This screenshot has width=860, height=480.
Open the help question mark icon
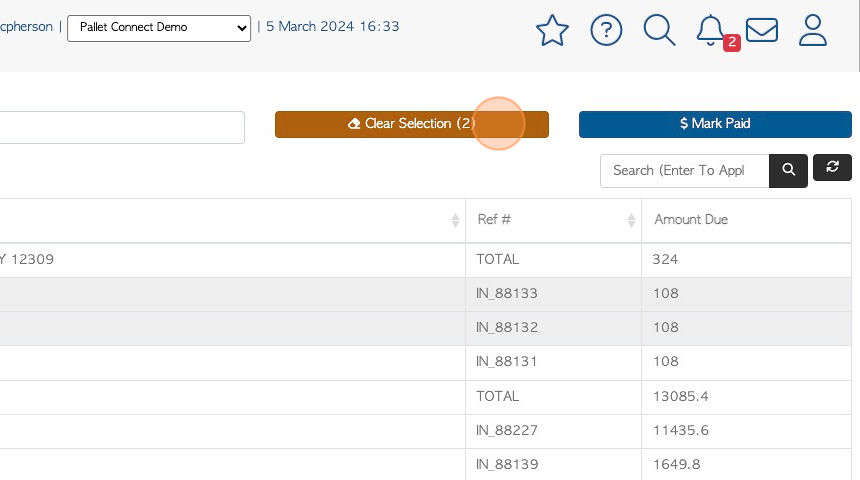tap(606, 30)
